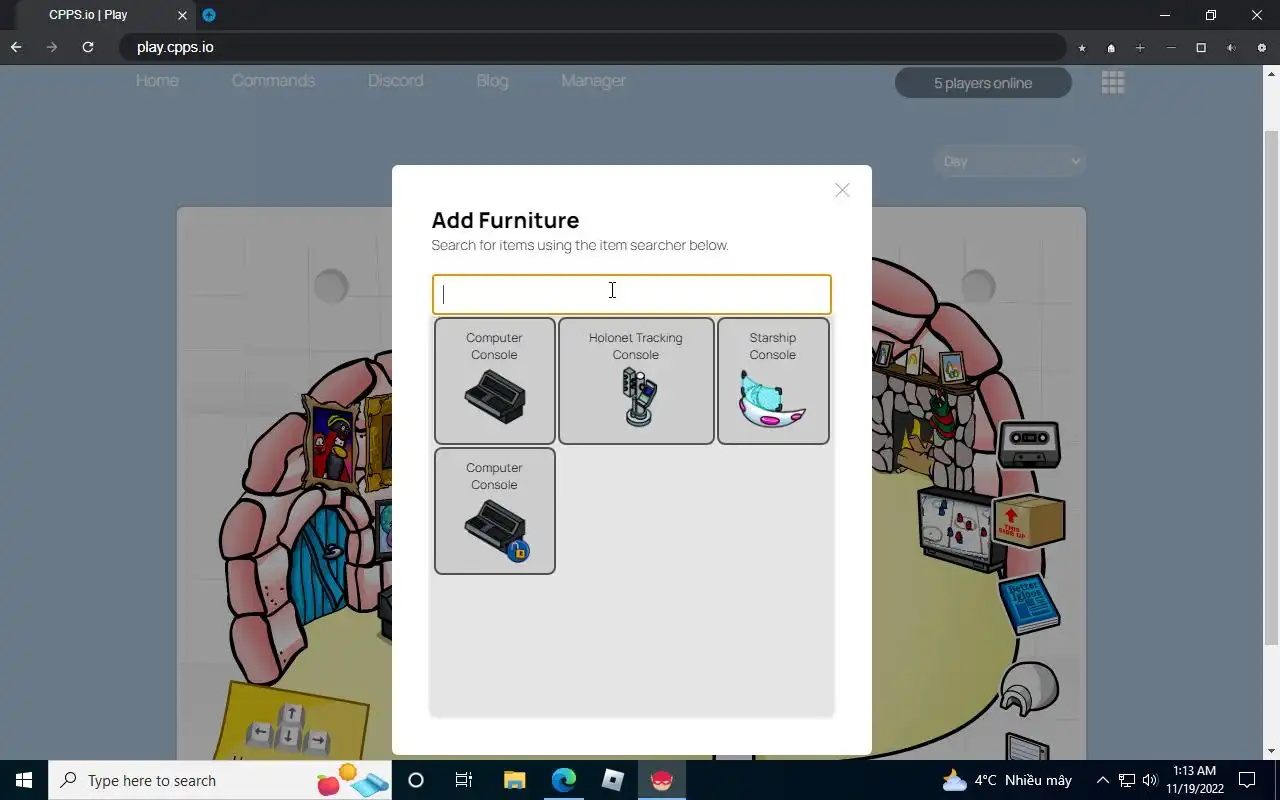Viewport: 1280px width, 800px height.
Task: Open the Blog page
Action: [x=492, y=81]
